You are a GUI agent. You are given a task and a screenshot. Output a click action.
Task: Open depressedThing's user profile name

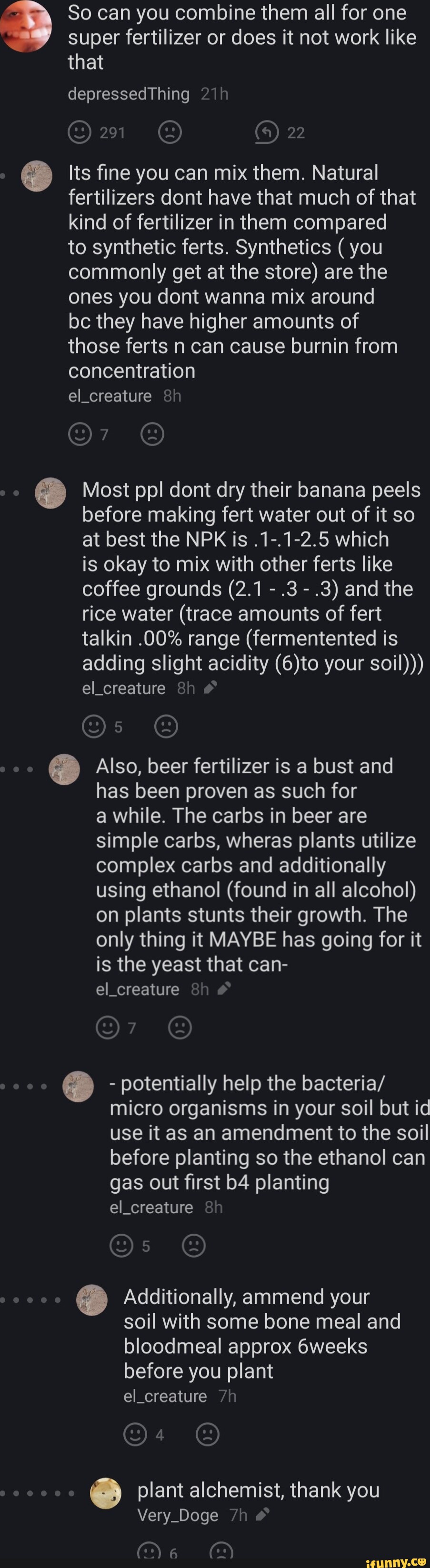(129, 94)
